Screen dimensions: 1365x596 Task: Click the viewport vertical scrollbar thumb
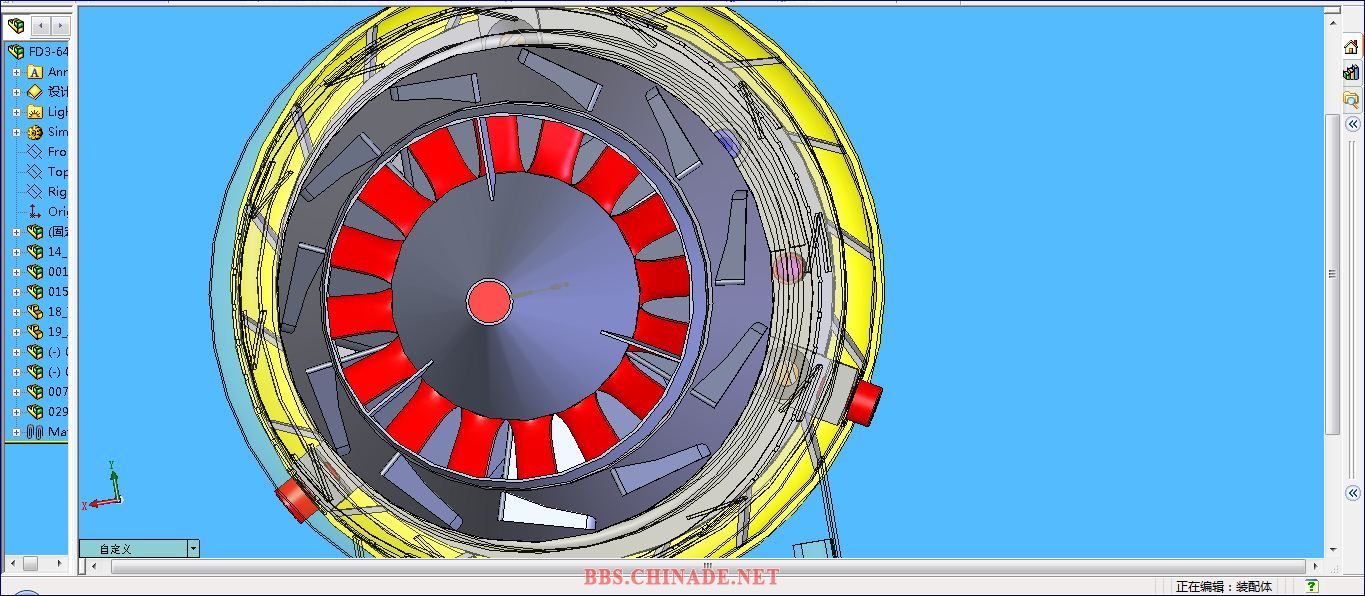click(x=1332, y=274)
